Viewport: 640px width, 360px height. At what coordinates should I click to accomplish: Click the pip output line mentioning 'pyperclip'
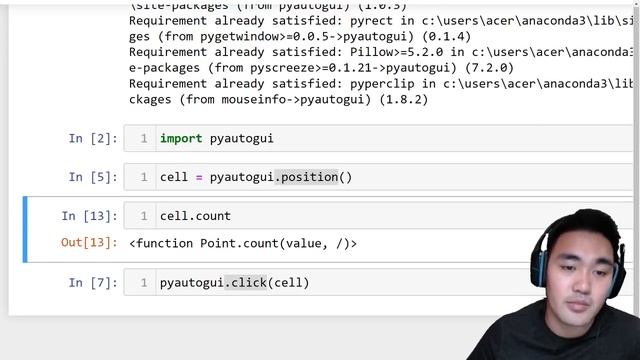pyautogui.click(x=380, y=84)
